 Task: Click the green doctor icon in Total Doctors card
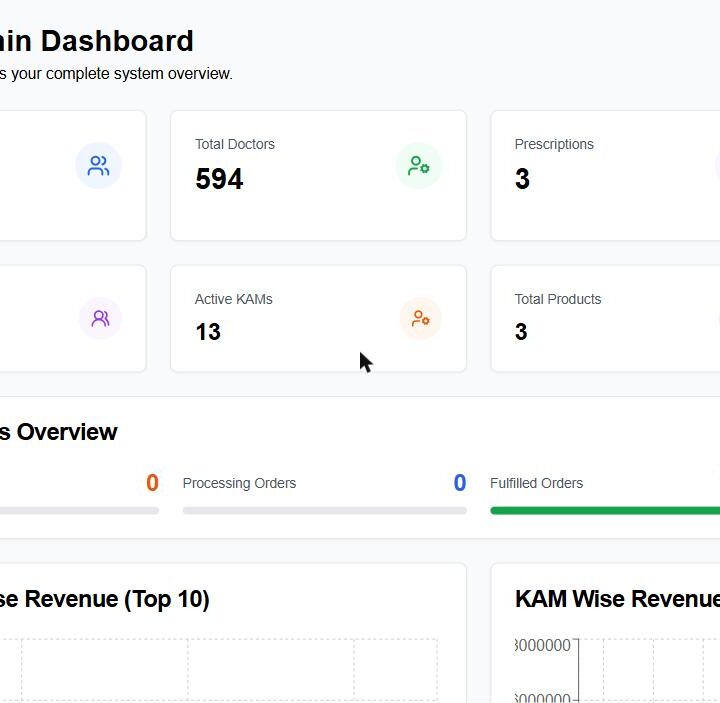tap(419, 166)
